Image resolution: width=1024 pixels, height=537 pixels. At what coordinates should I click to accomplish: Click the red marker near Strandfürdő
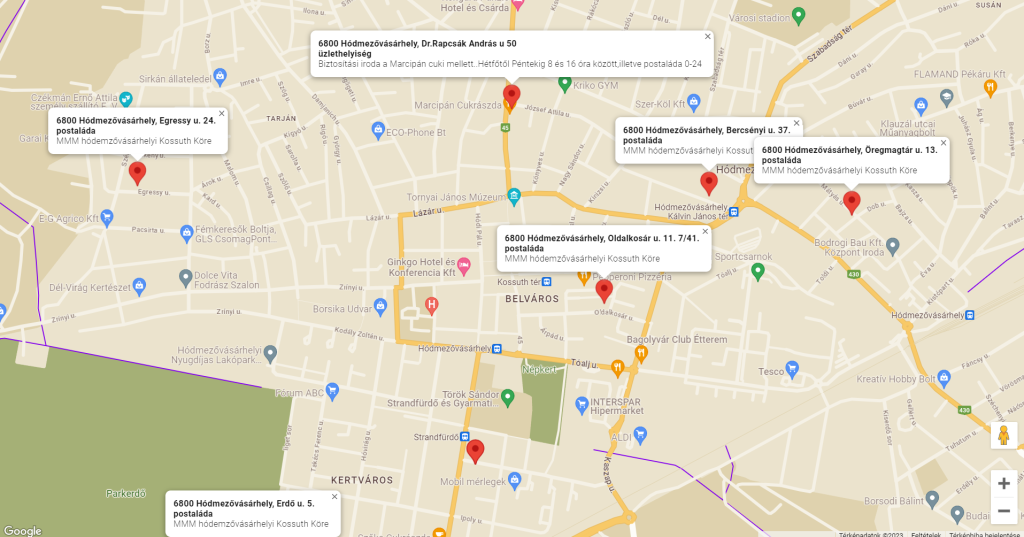click(x=476, y=450)
